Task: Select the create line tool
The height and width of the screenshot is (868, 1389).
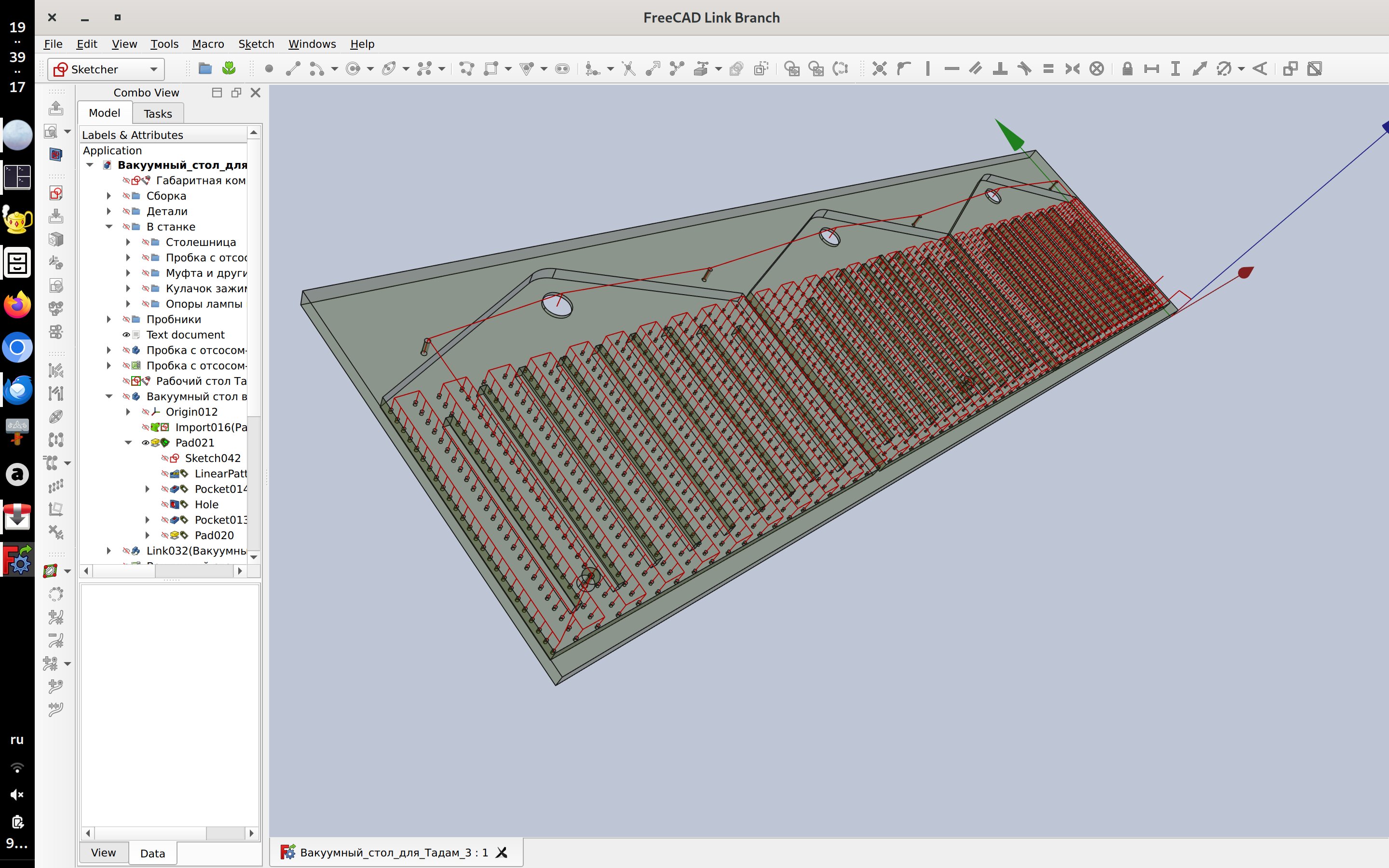Action: [293, 69]
